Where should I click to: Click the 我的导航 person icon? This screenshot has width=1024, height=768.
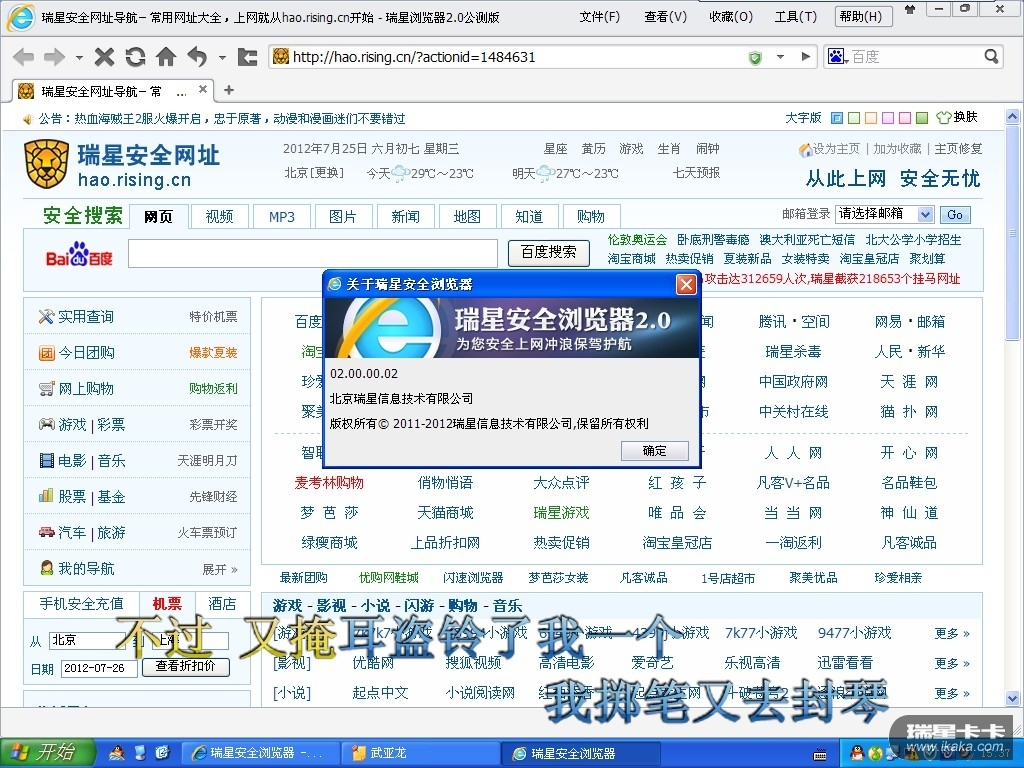46,568
